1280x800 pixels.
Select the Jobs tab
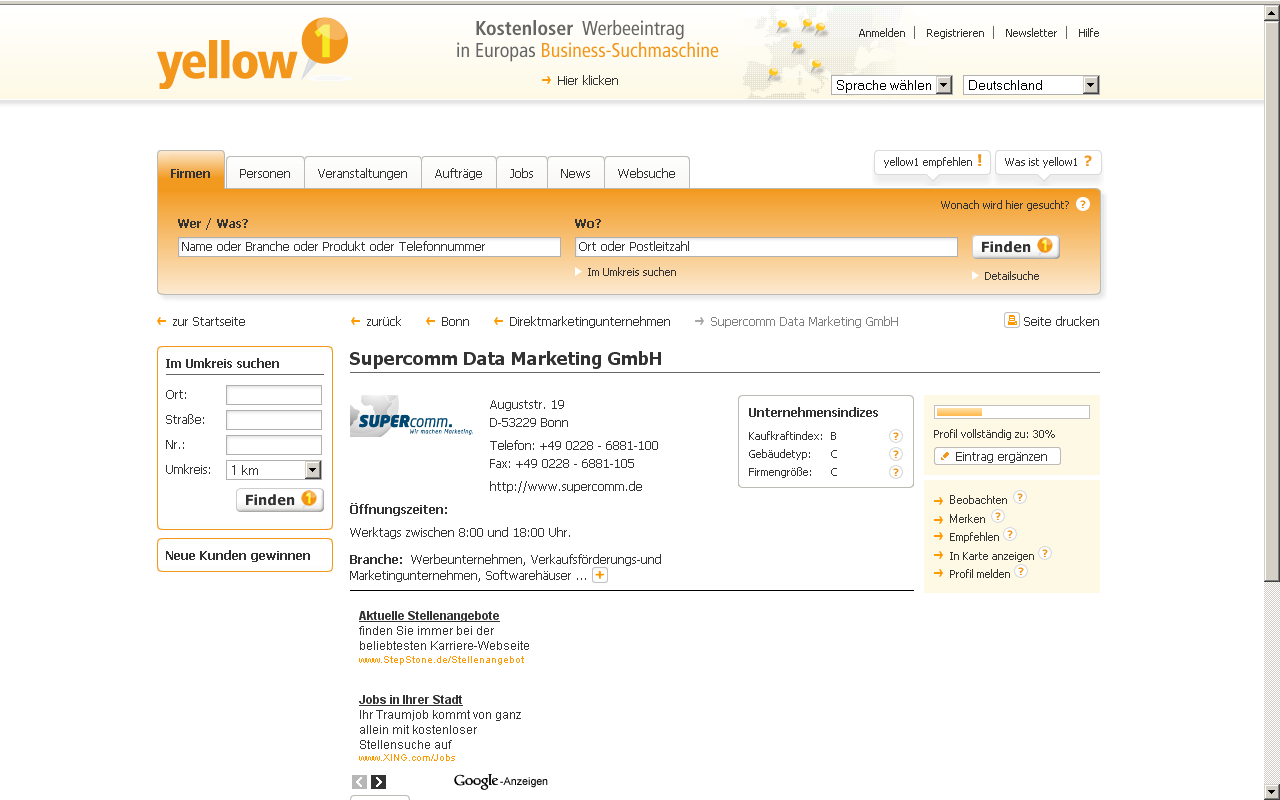(522, 173)
